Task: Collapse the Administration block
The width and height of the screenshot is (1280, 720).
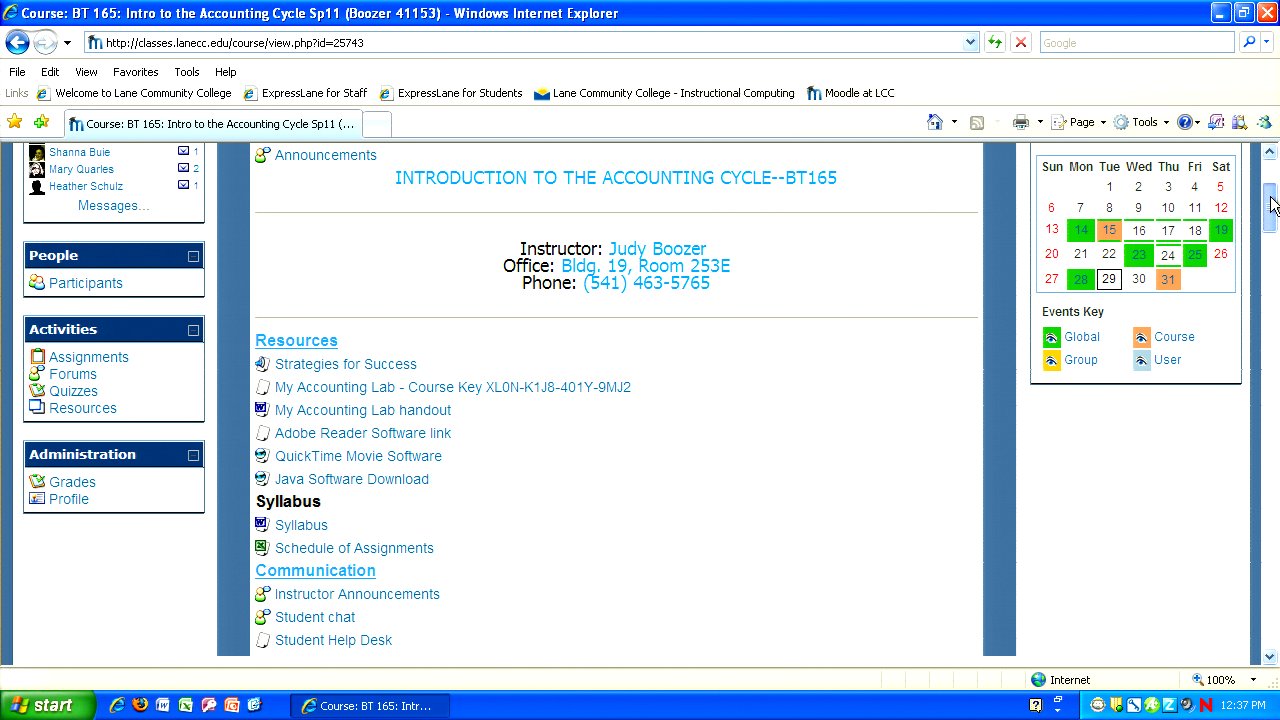Action: [193, 455]
